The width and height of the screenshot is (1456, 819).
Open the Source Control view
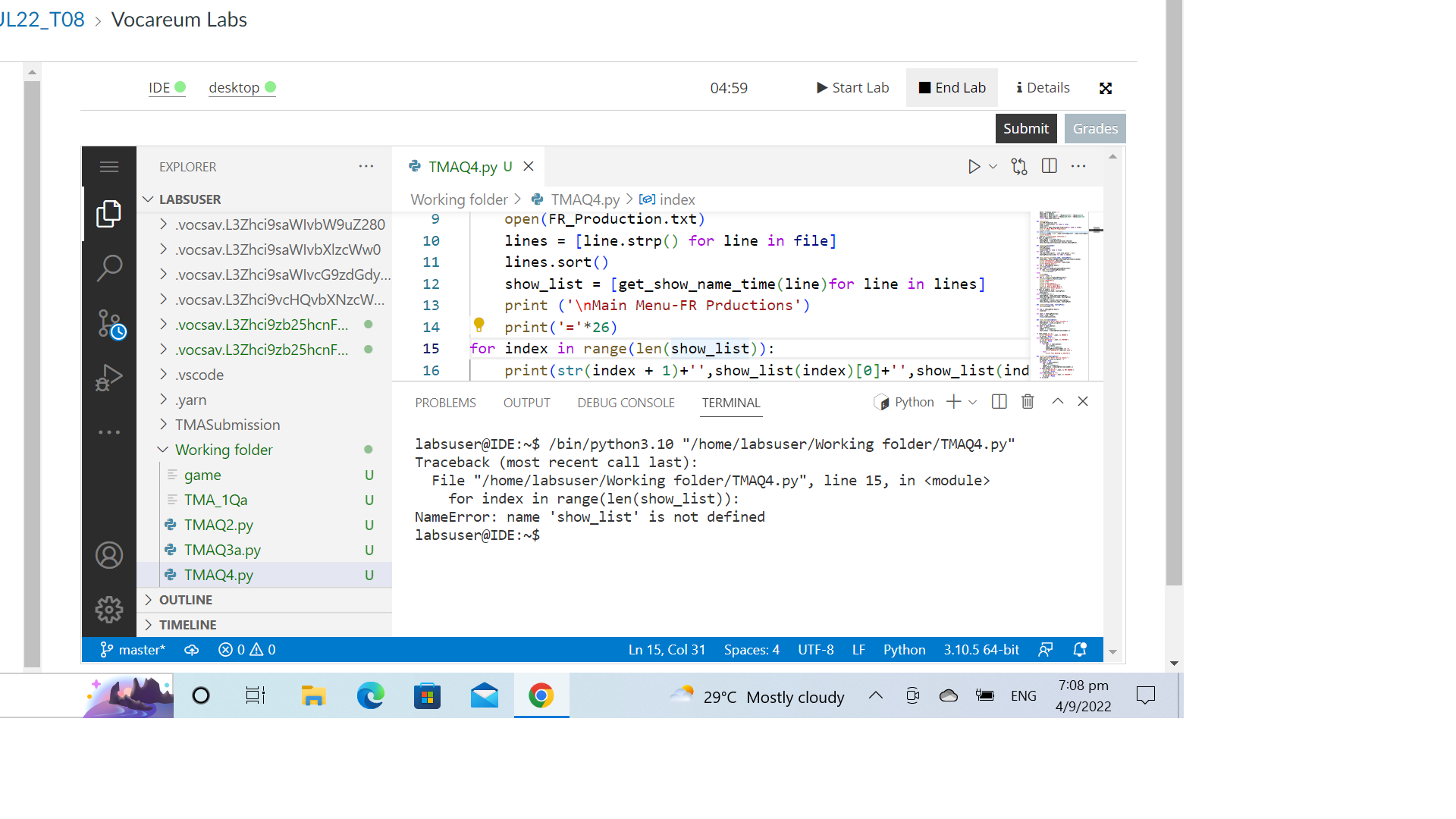pos(109,323)
